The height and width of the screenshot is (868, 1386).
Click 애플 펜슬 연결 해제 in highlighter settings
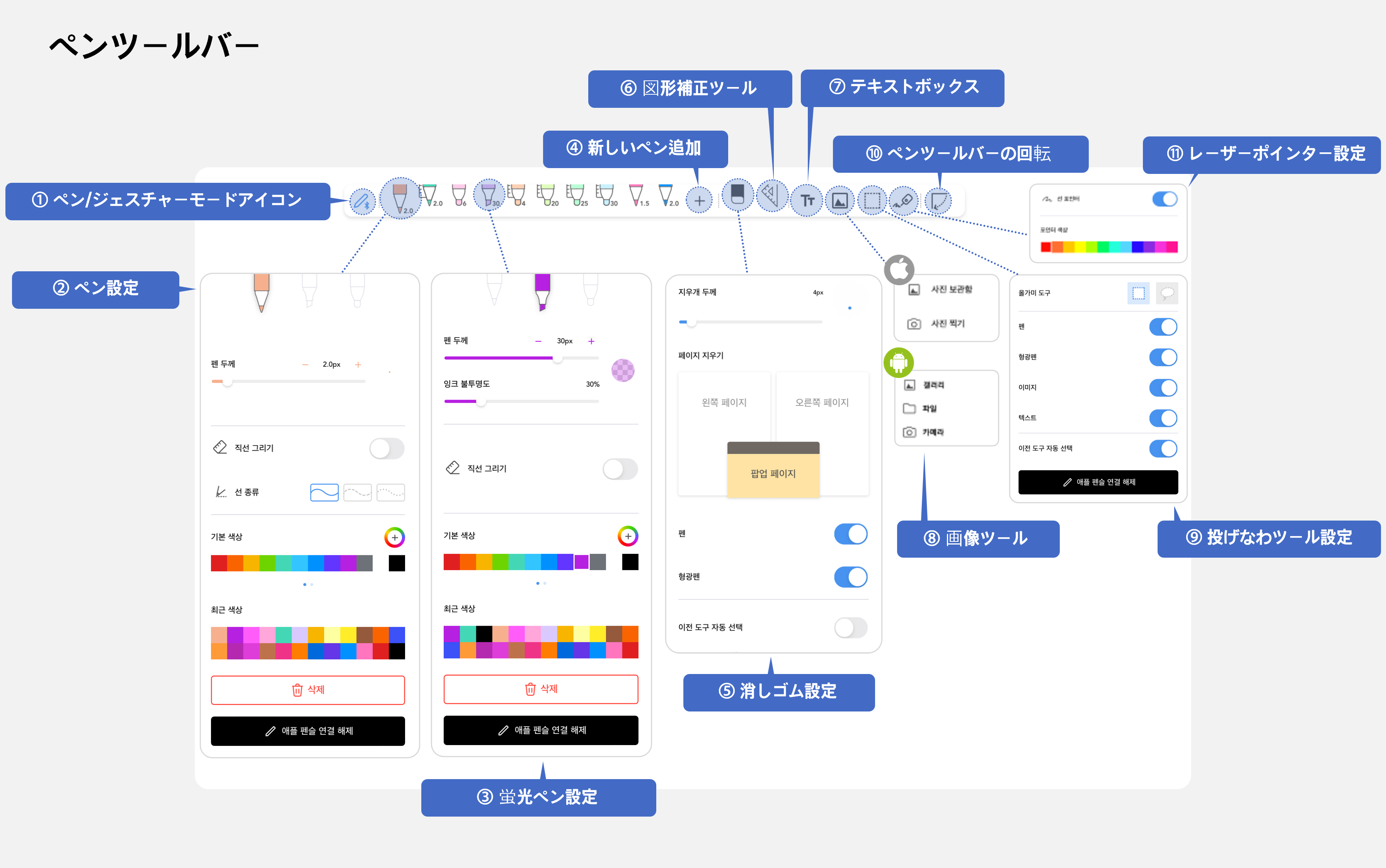point(541,730)
